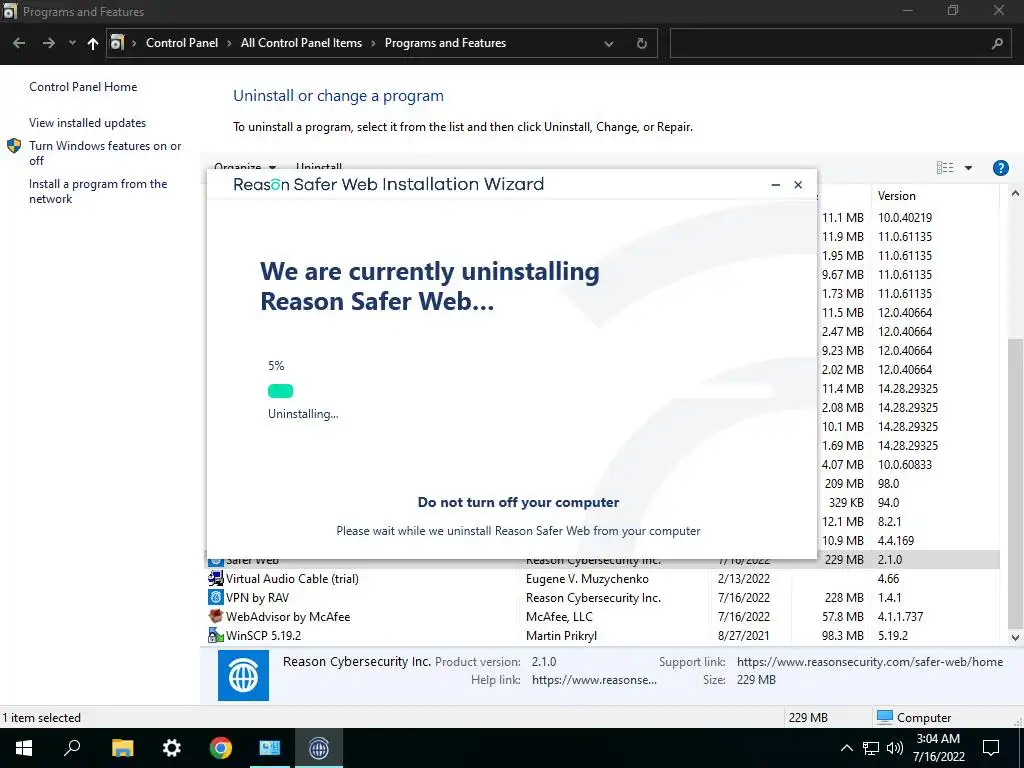Select Programs and Features breadcrumb

pos(445,43)
